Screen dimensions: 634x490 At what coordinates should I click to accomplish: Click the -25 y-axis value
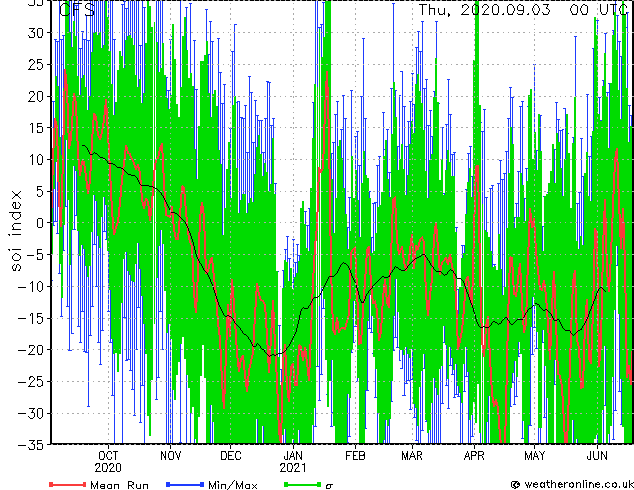[x=31, y=381]
